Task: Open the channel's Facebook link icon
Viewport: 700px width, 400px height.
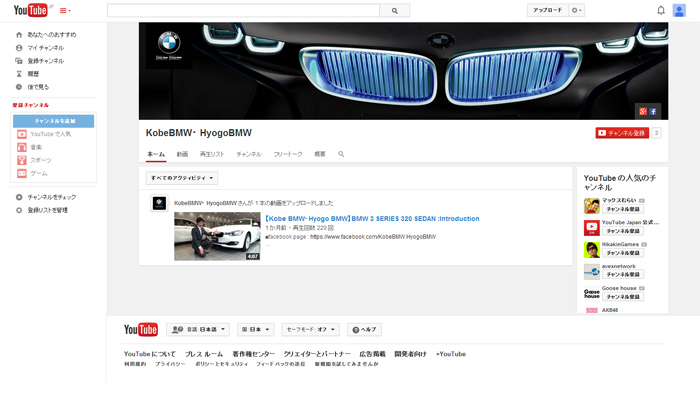Action: 654,111
